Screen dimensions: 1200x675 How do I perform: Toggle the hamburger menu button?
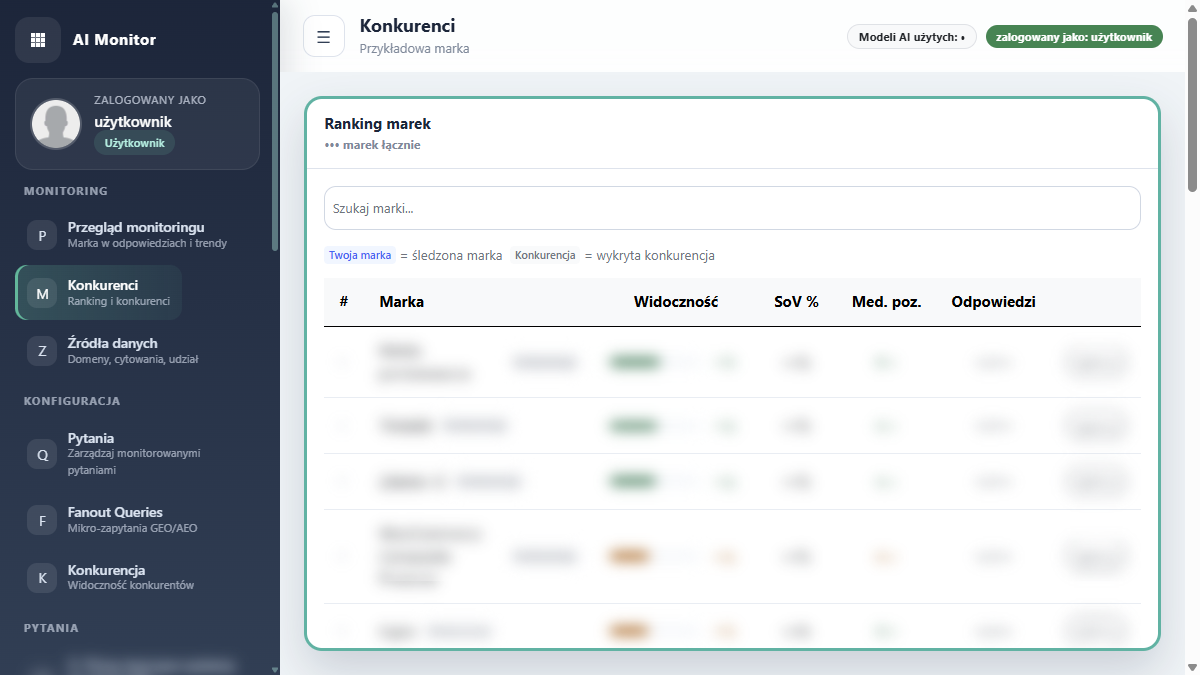coord(324,37)
